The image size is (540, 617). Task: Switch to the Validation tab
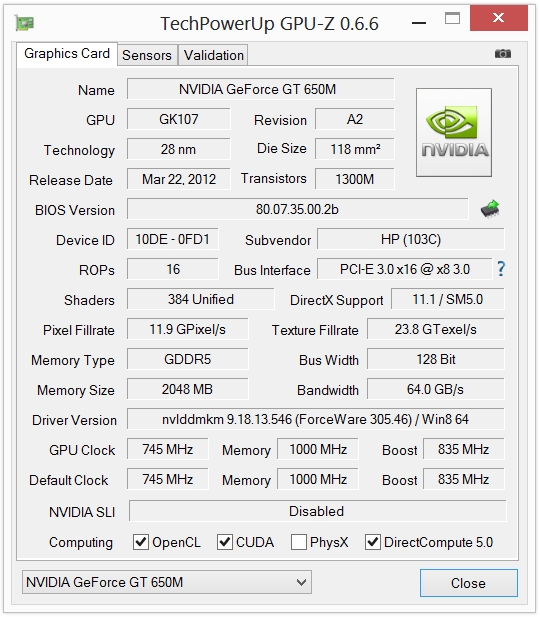(214, 55)
